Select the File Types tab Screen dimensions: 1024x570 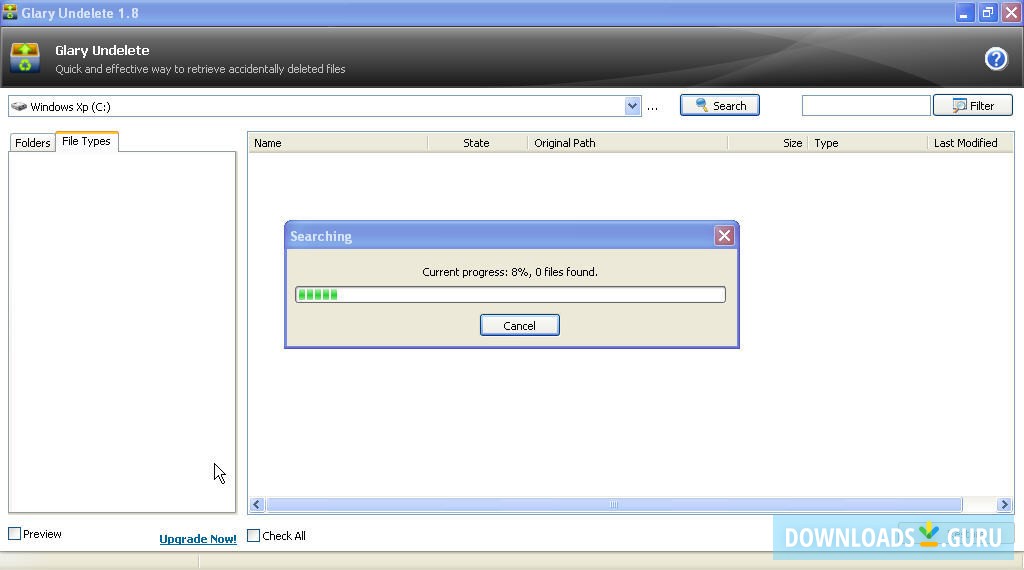tap(86, 141)
